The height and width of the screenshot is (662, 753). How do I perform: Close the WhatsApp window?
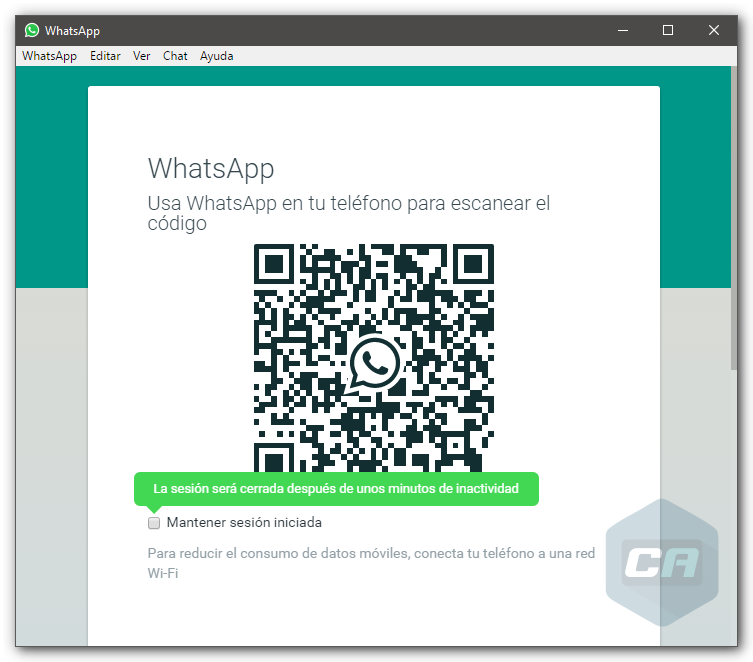(714, 30)
